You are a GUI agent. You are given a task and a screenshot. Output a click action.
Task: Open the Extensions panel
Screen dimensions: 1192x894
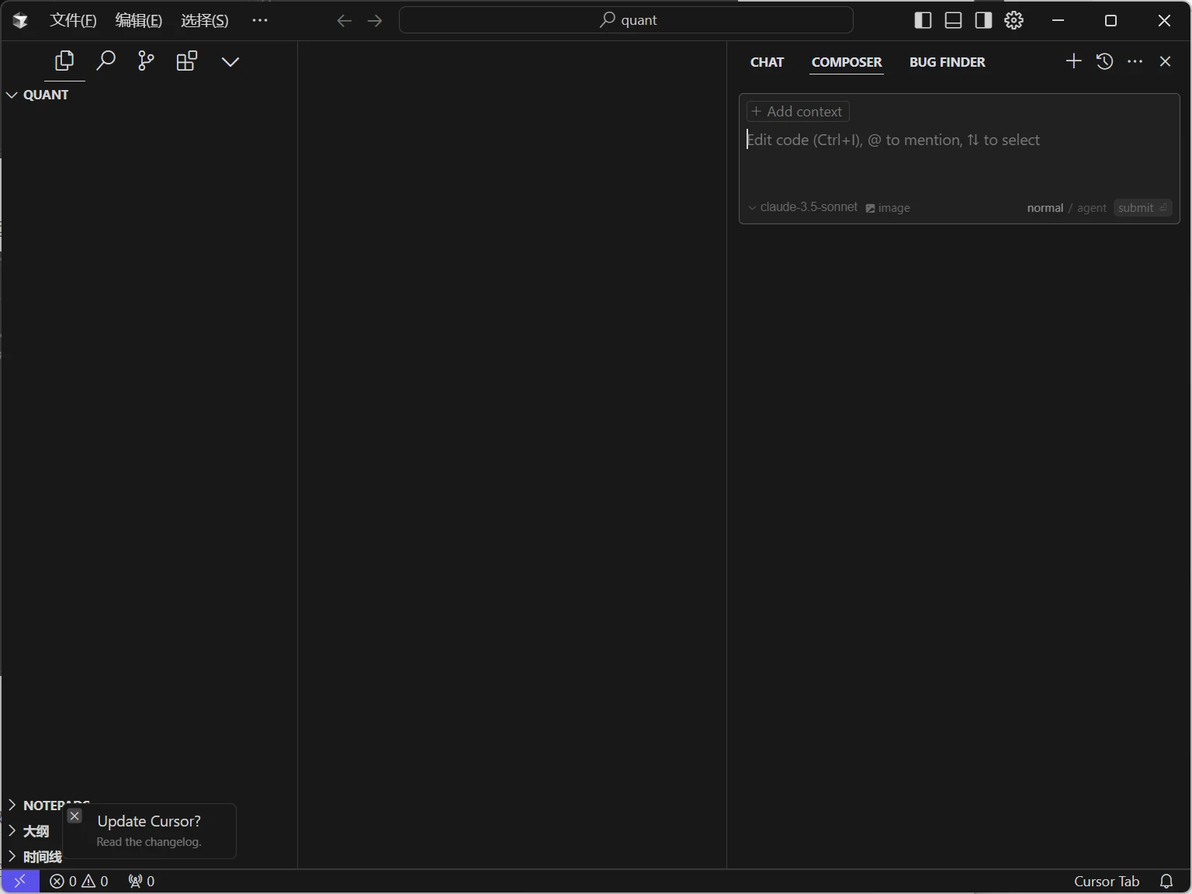pyautogui.click(x=186, y=61)
